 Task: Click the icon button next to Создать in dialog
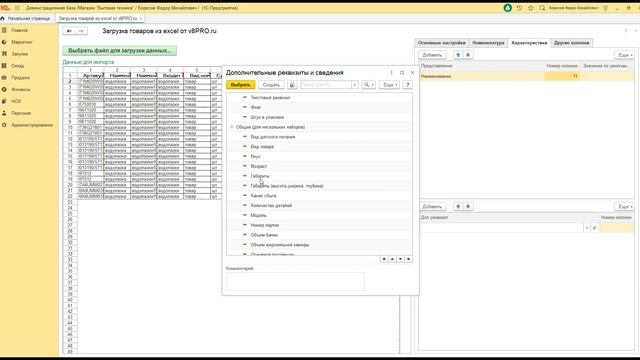tap(292, 85)
